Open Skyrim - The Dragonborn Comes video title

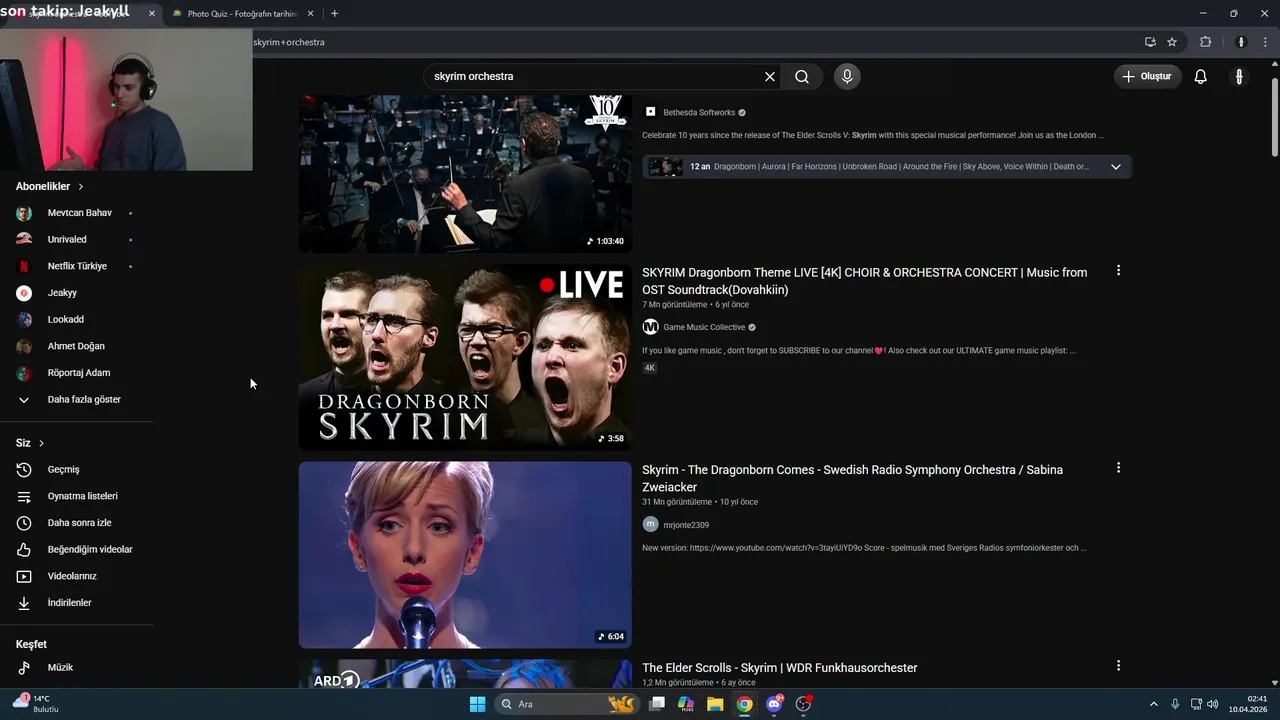point(852,478)
